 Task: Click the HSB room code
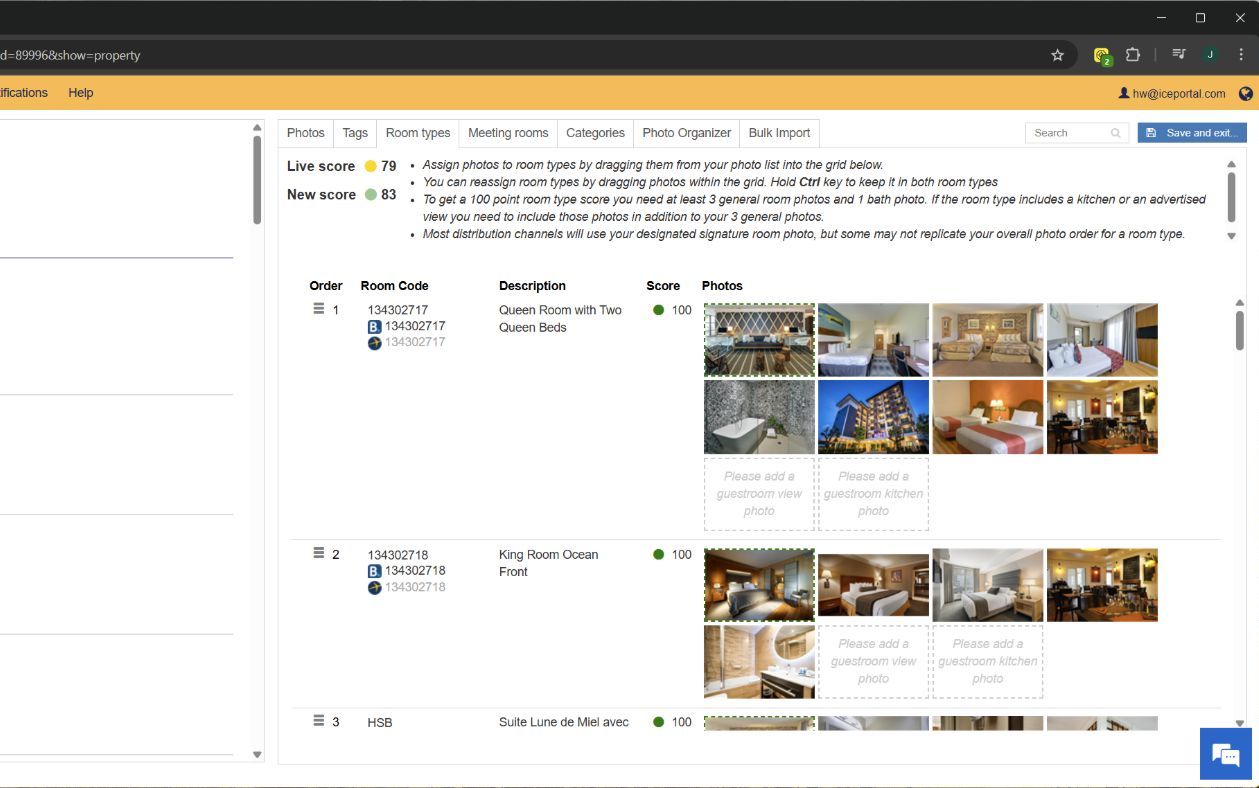[380, 722]
